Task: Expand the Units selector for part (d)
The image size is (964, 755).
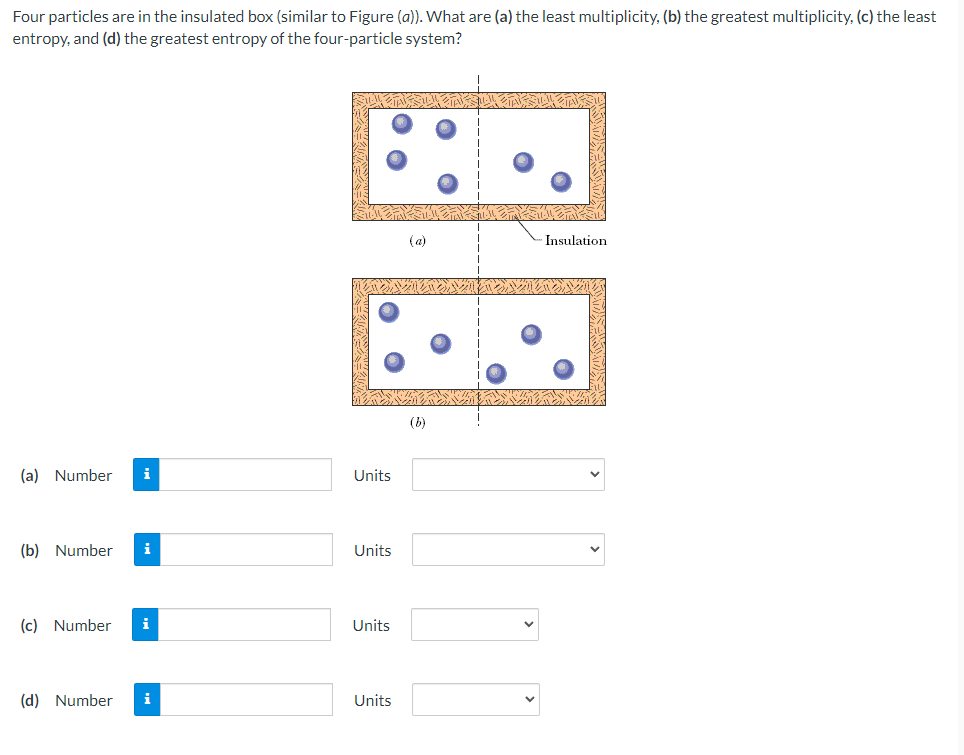Action: pyautogui.click(x=475, y=699)
